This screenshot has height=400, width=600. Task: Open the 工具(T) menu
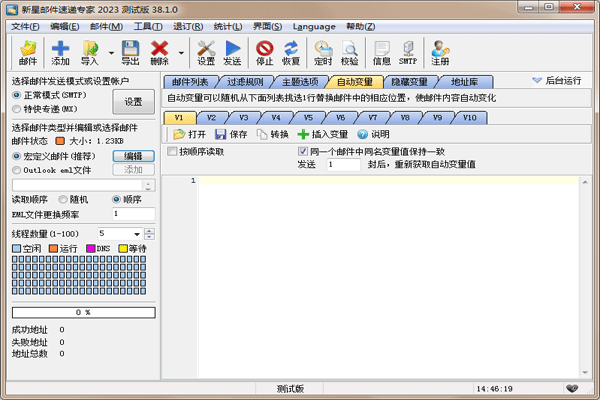[x=149, y=26]
